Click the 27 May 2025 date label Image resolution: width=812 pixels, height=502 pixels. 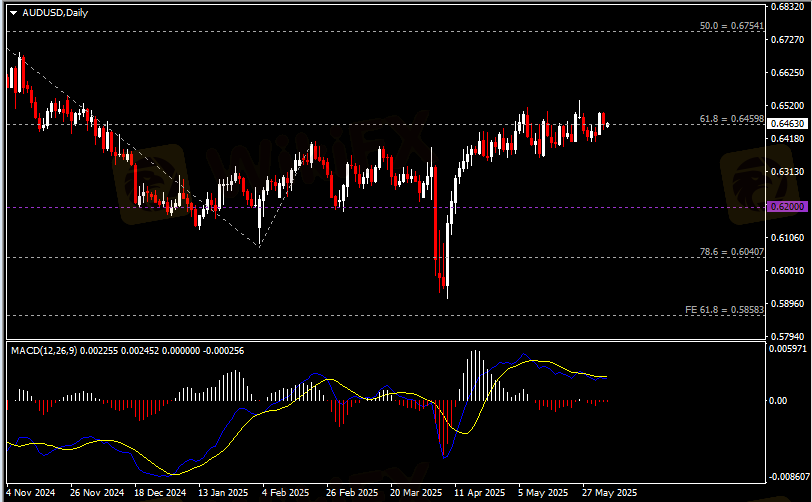coord(609,493)
